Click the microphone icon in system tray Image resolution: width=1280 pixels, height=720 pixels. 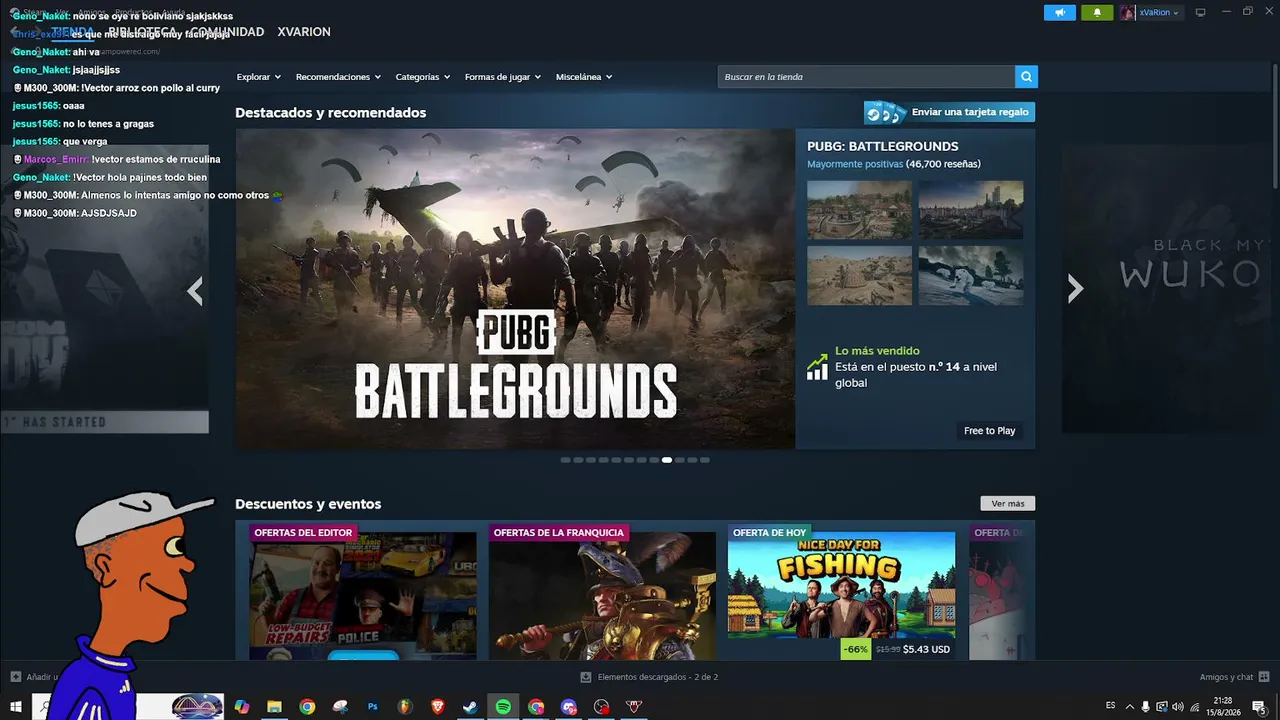tap(1145, 707)
